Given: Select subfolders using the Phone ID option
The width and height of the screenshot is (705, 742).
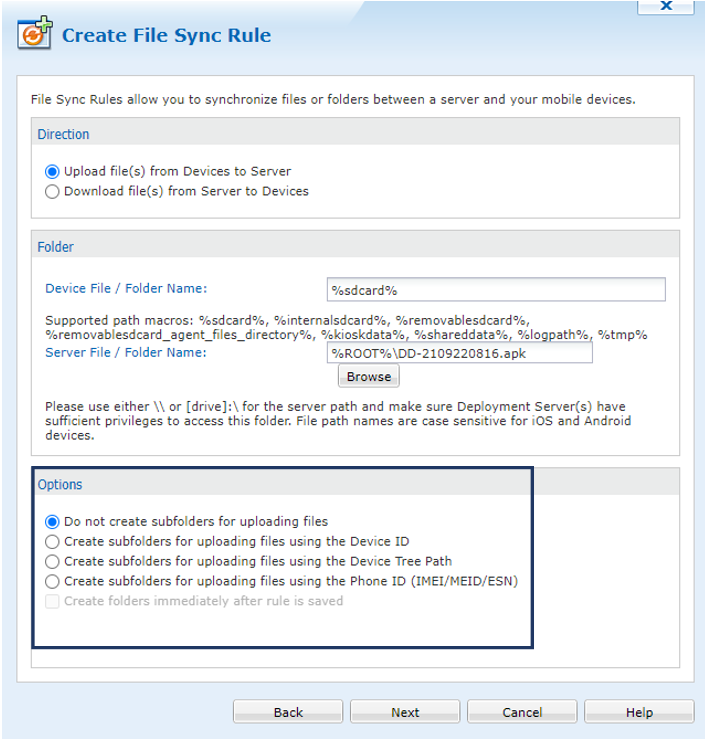Looking at the screenshot, I should click(x=52, y=581).
